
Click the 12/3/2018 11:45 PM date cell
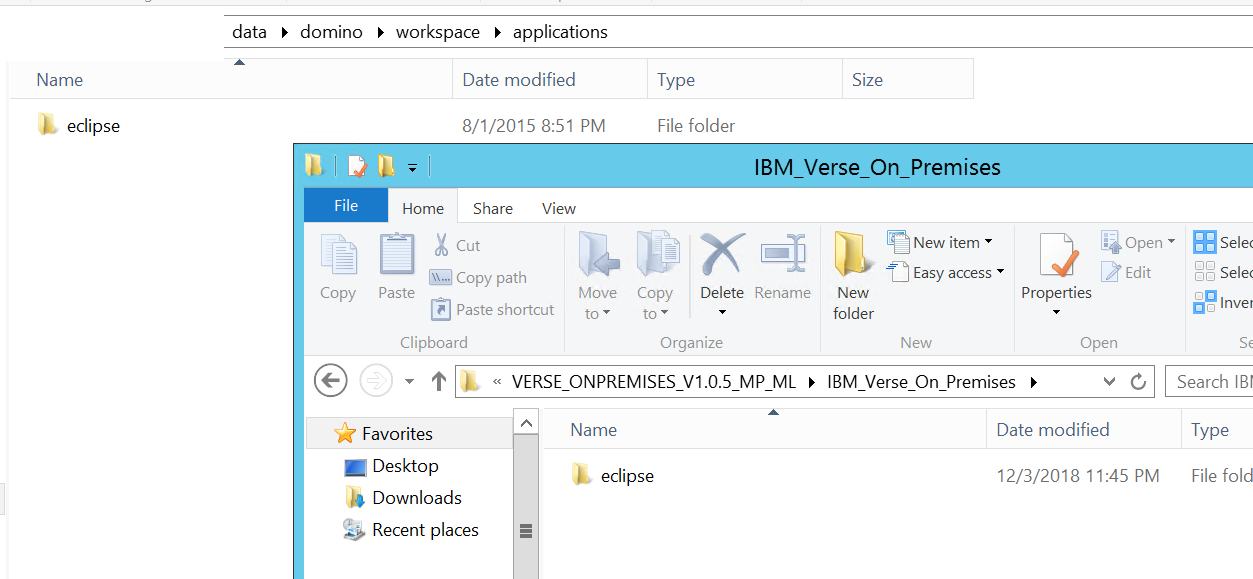point(1078,476)
